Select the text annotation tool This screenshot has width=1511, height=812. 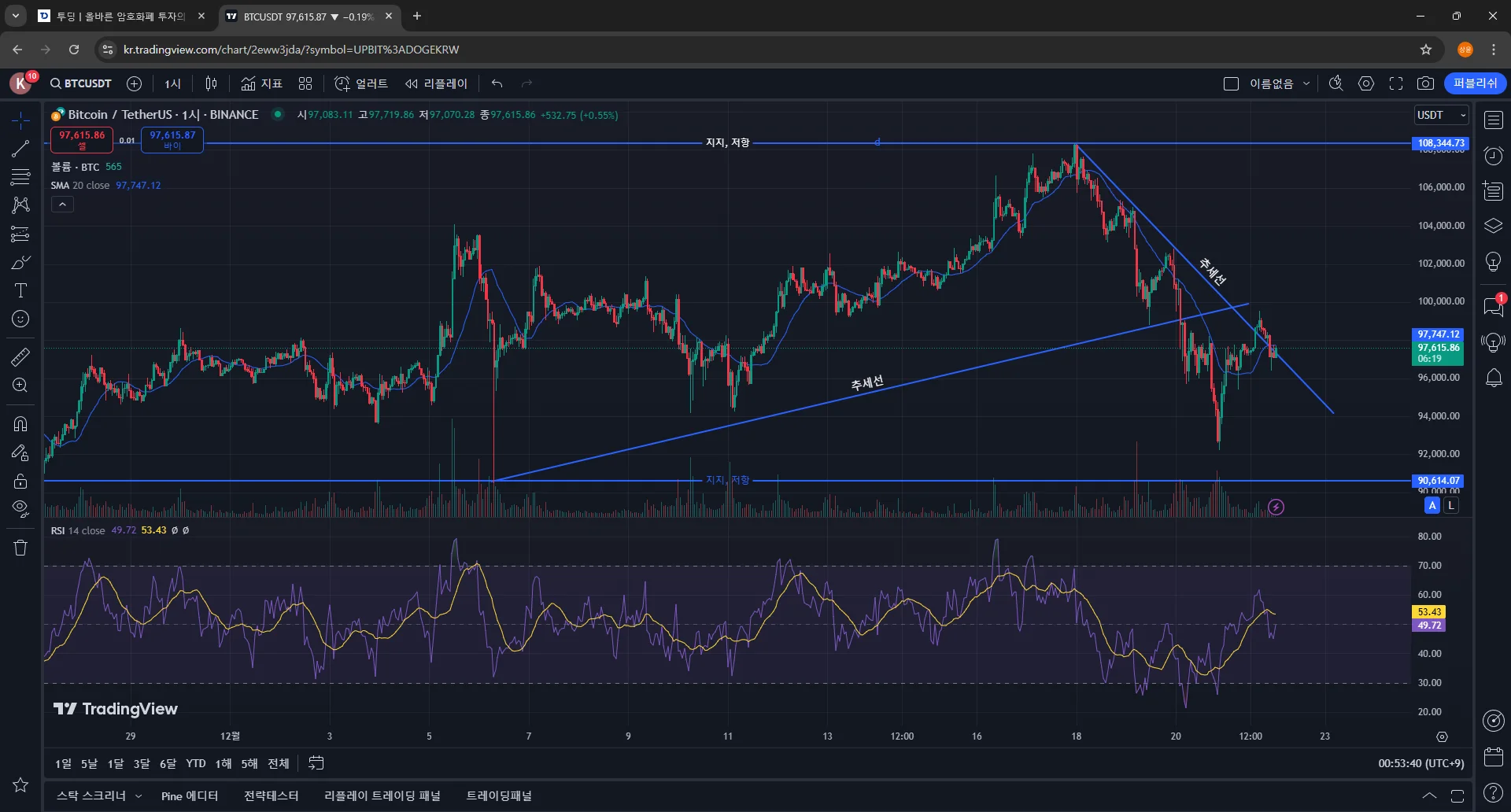[x=20, y=290]
